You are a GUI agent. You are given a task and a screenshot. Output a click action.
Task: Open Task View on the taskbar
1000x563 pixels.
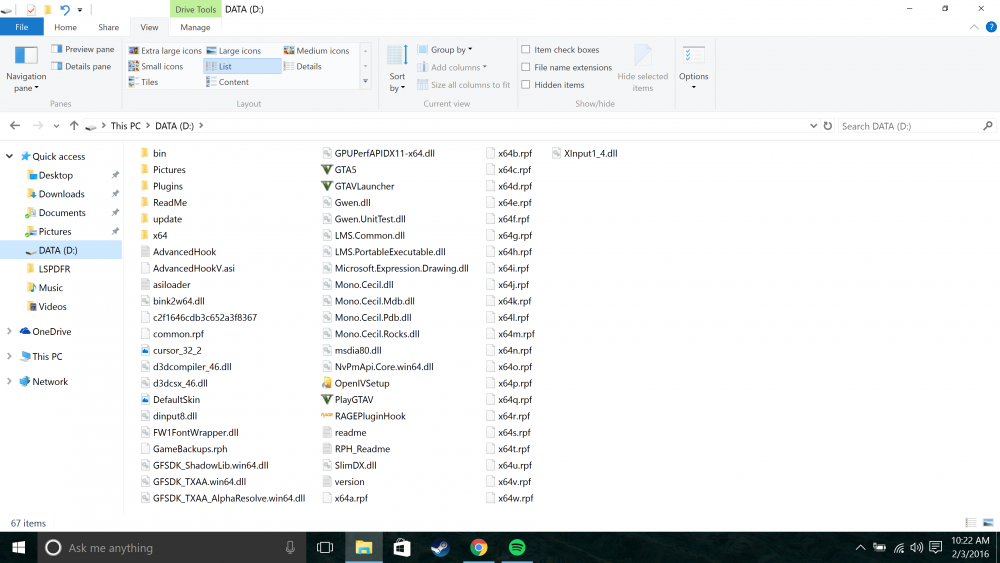[325, 548]
